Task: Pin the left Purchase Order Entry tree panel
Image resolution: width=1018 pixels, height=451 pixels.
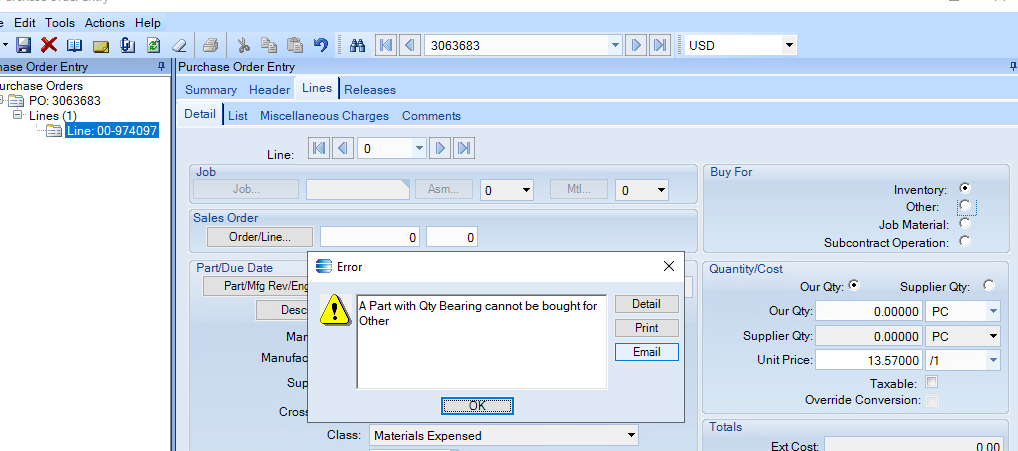Action: tap(161, 67)
